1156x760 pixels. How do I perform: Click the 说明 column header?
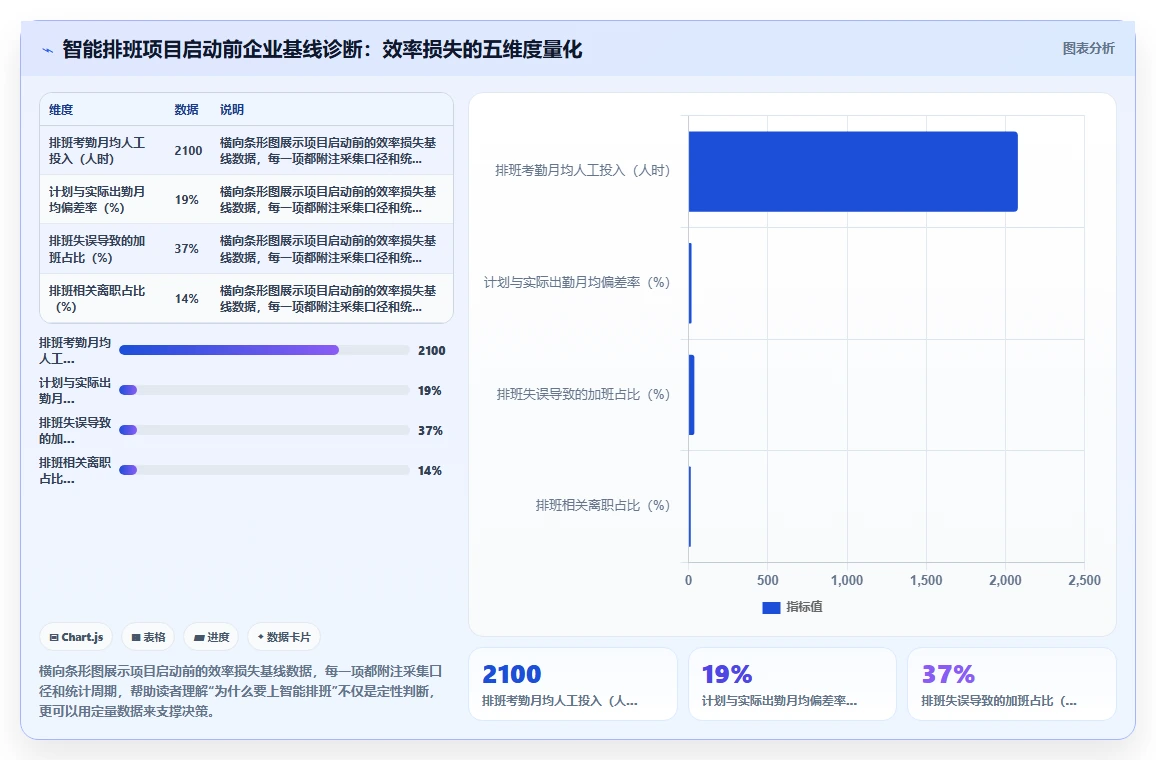231,110
